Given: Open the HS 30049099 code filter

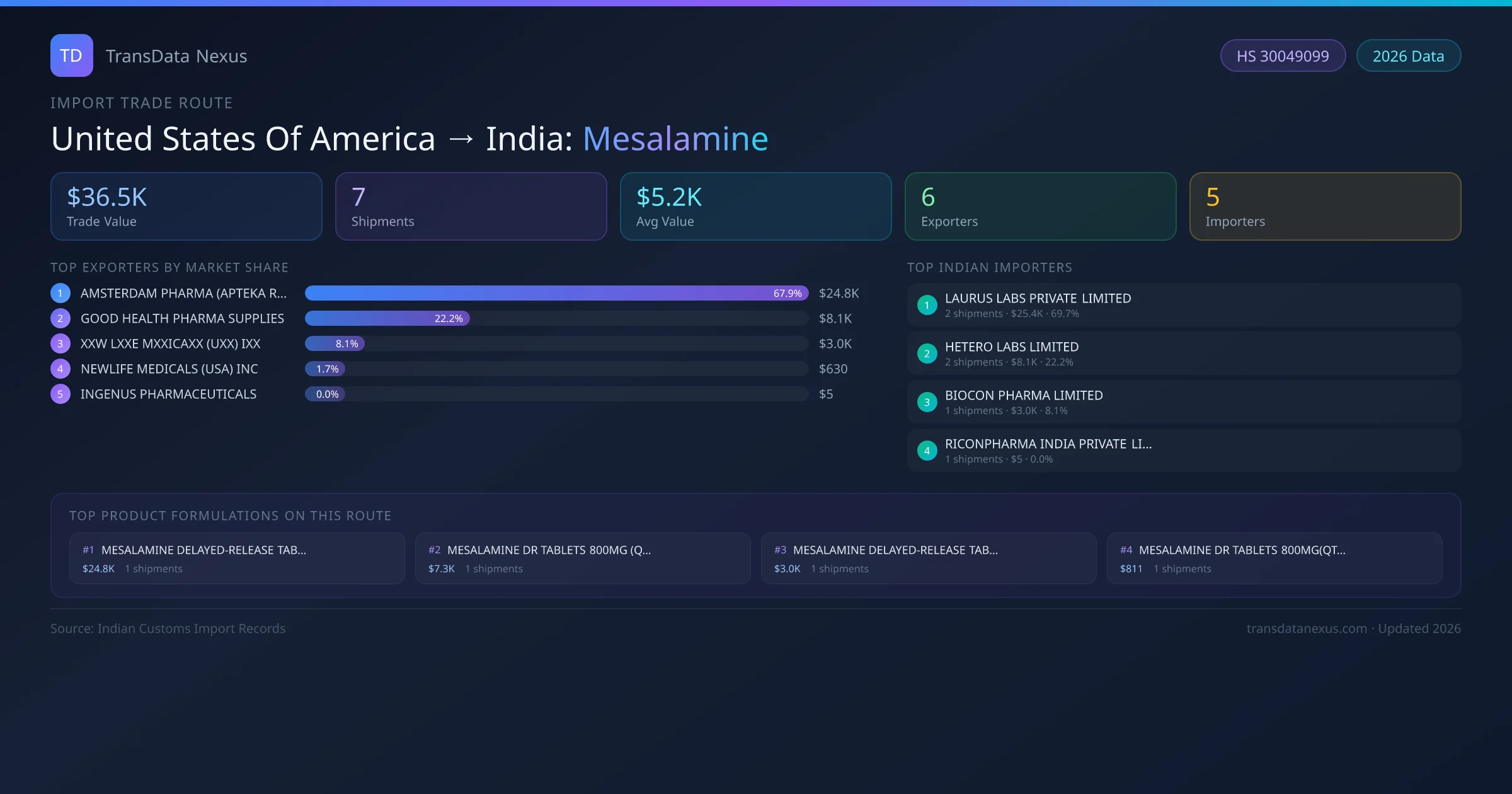Looking at the screenshot, I should coord(1283,55).
